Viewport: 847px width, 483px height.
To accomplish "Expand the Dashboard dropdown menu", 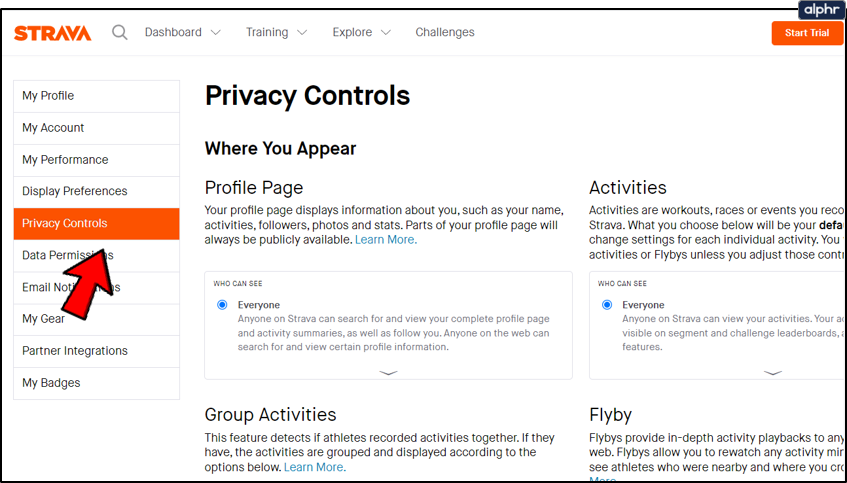I will tap(182, 32).
